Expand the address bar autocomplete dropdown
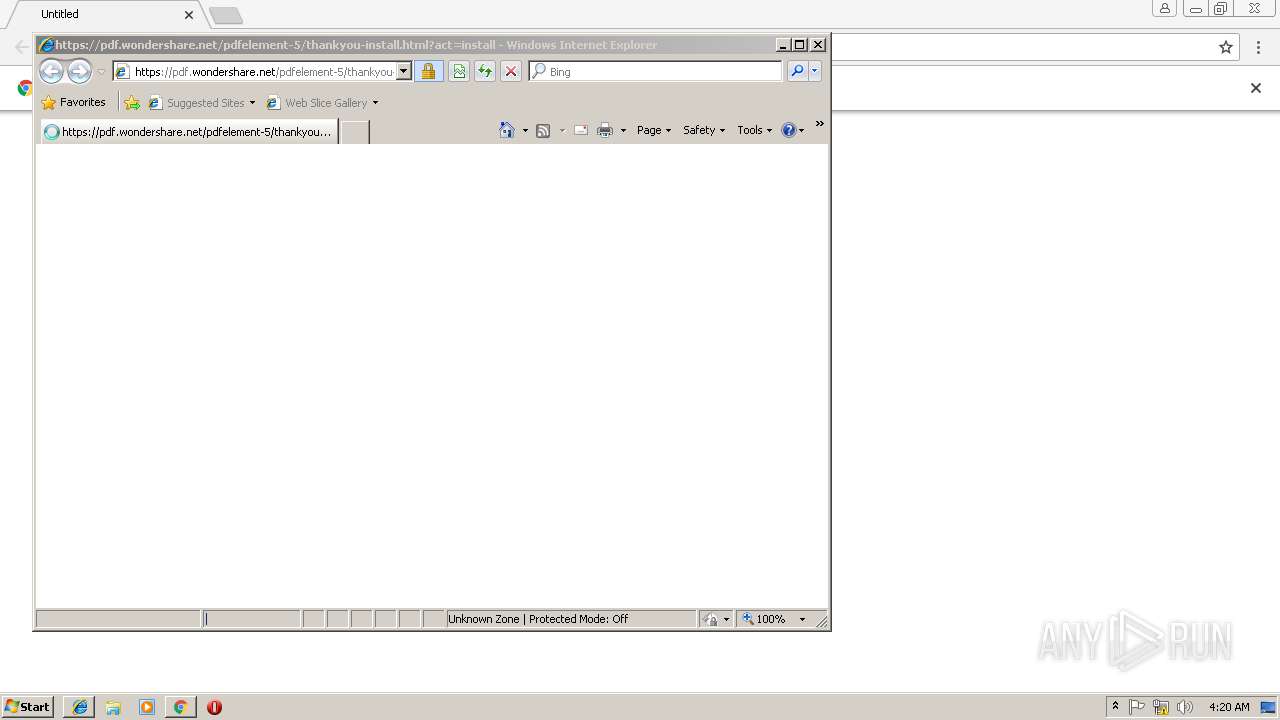 [404, 72]
